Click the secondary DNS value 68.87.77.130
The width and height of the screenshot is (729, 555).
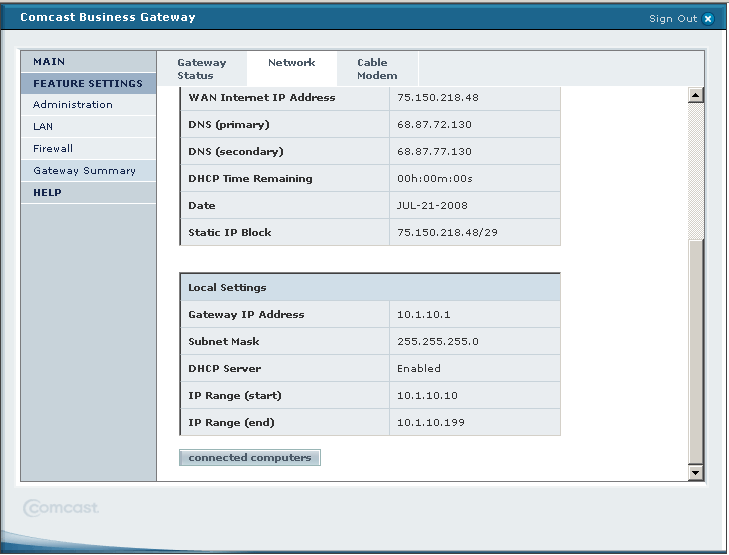434,152
